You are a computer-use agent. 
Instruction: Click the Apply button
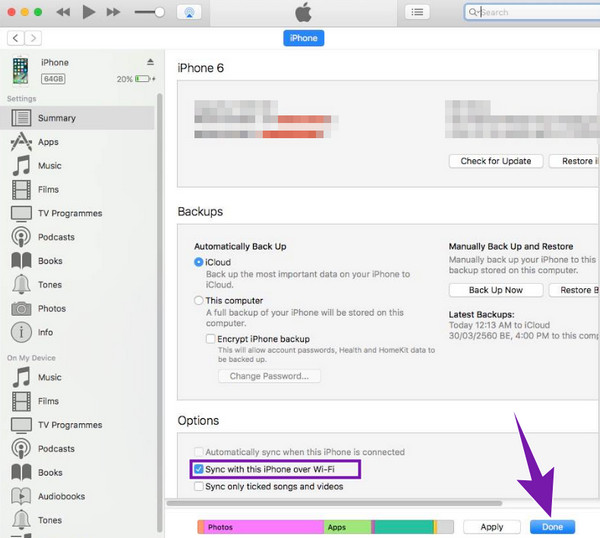tap(492, 527)
